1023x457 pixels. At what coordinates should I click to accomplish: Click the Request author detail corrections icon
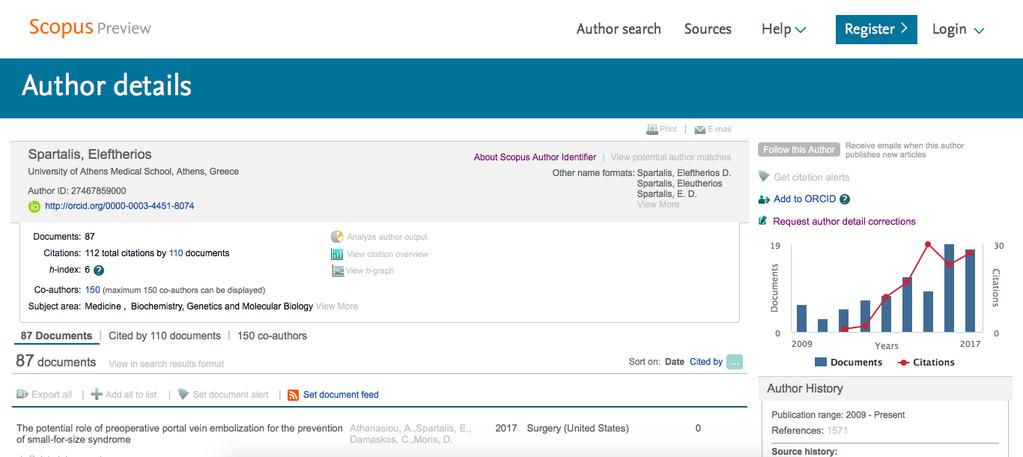(763, 221)
